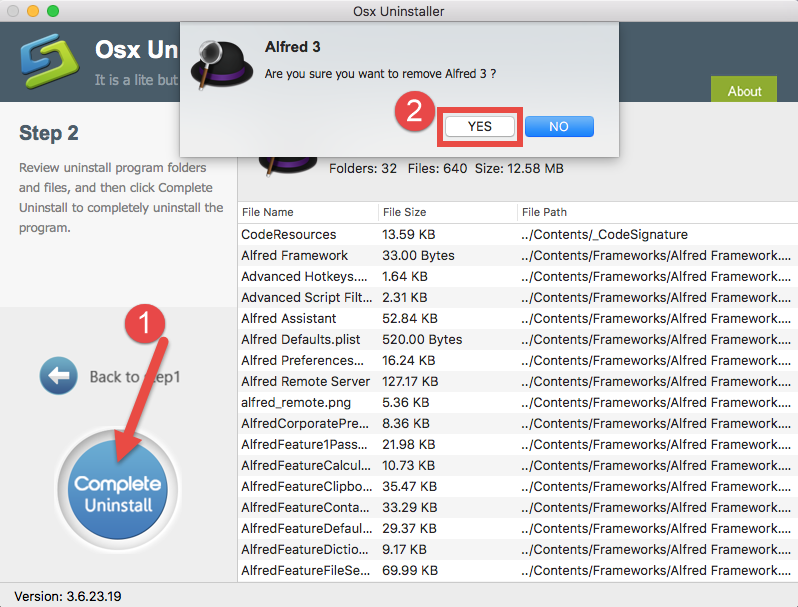Image resolution: width=798 pixels, height=607 pixels.
Task: Click the Osx Uninstaller logo icon
Action: pyautogui.click(x=49, y=61)
